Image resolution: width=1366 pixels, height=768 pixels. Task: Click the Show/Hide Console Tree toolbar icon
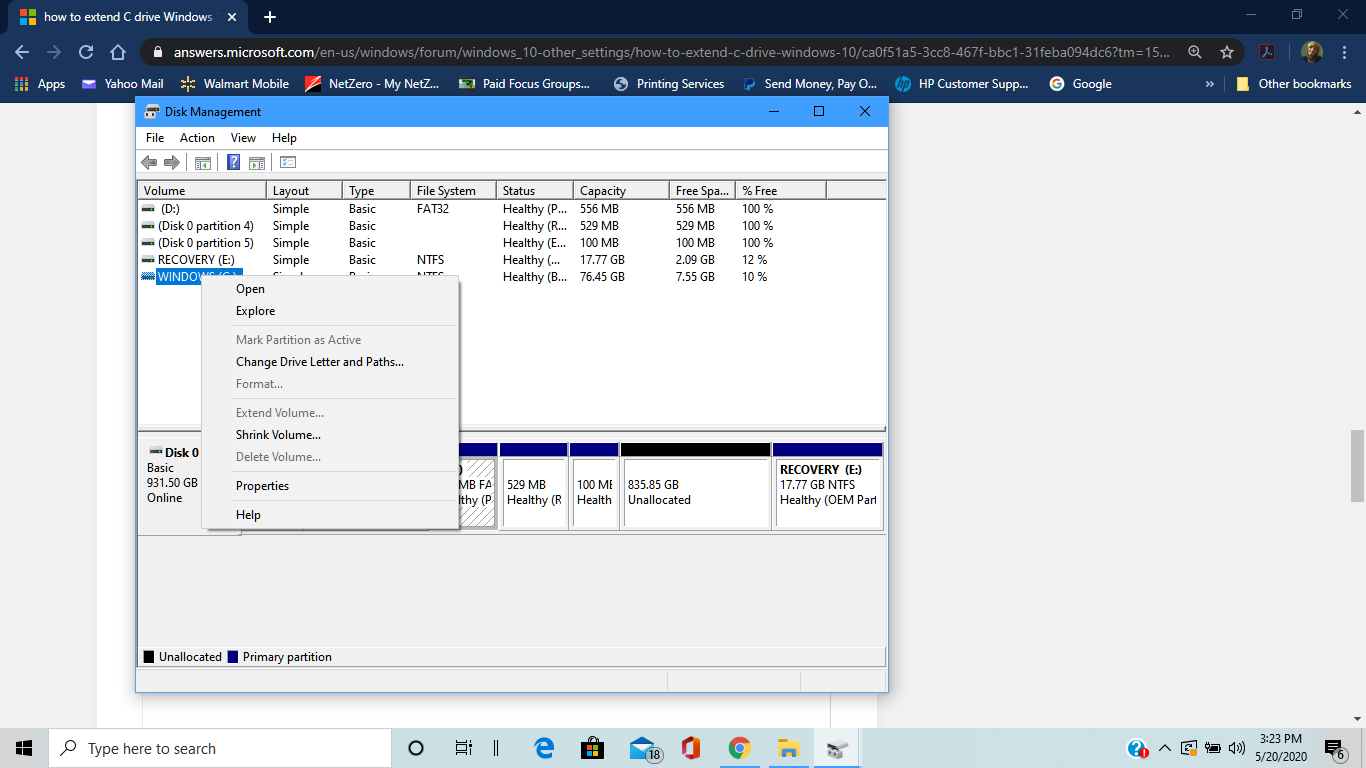pos(203,162)
